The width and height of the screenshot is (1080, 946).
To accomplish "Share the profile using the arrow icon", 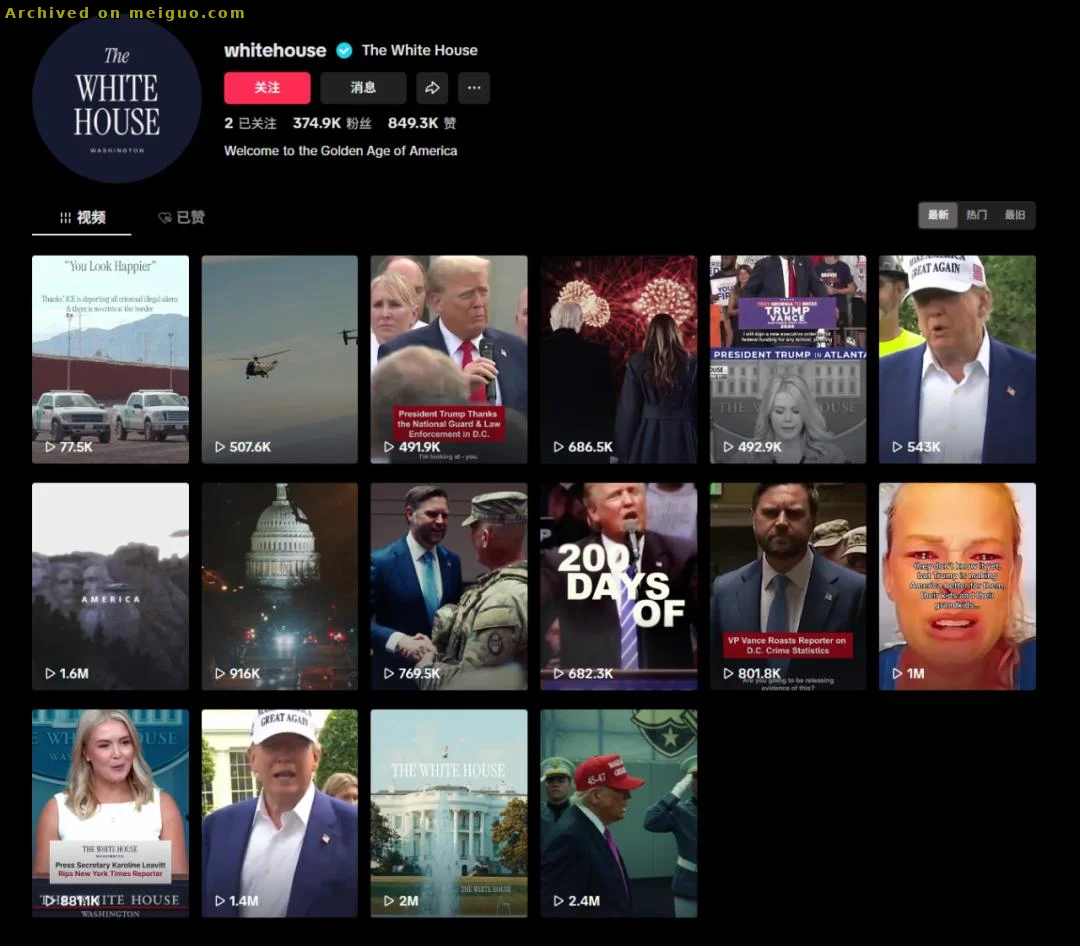I will (432, 88).
